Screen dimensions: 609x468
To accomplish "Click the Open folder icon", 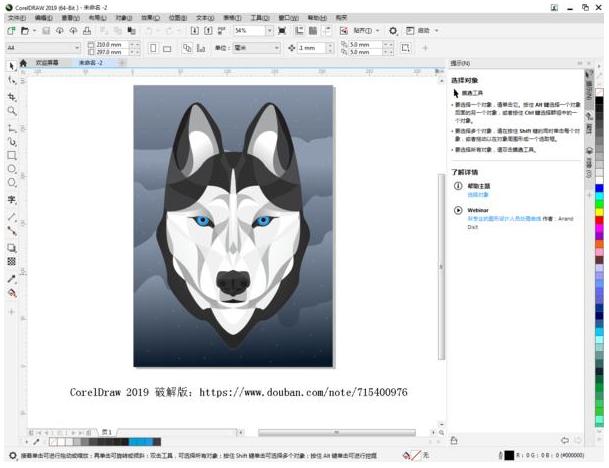I will tap(24, 31).
